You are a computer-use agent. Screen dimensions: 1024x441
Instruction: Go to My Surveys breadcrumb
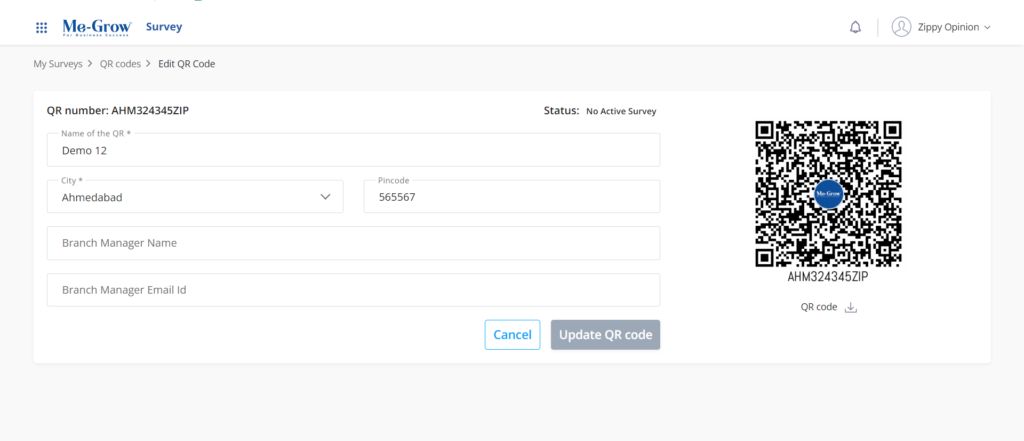pos(58,64)
